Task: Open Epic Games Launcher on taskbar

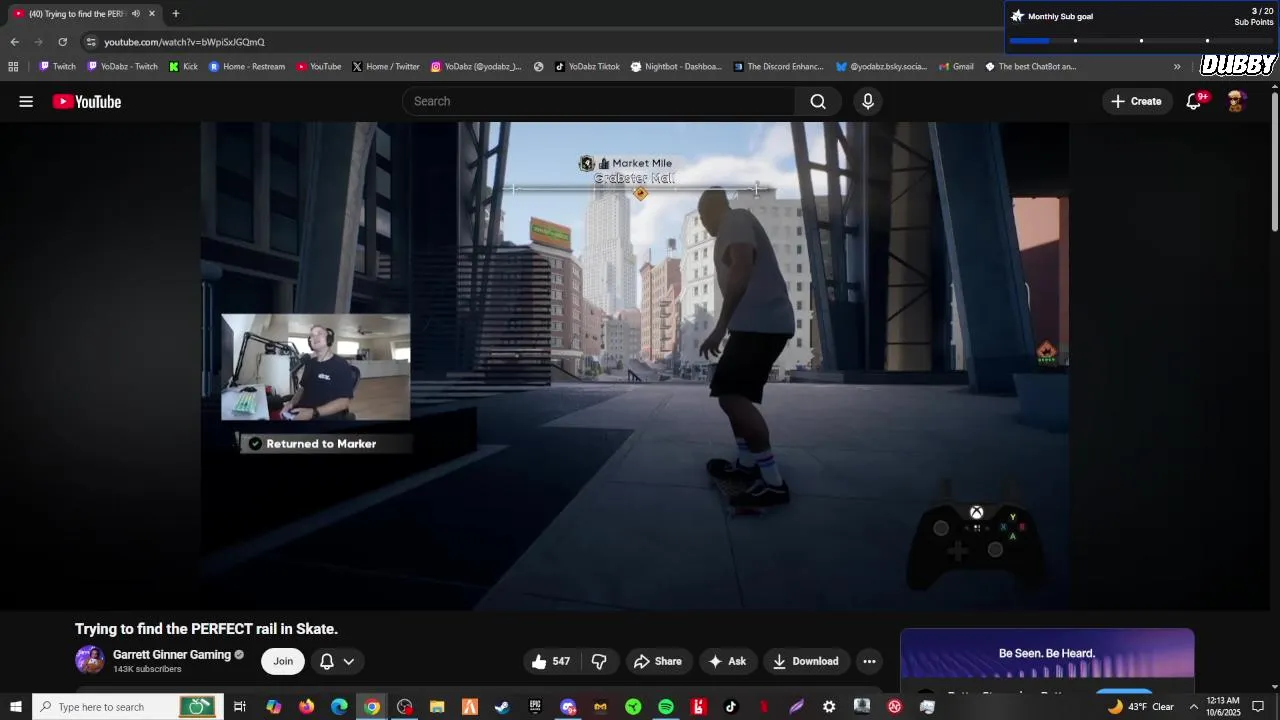Action: (535, 707)
